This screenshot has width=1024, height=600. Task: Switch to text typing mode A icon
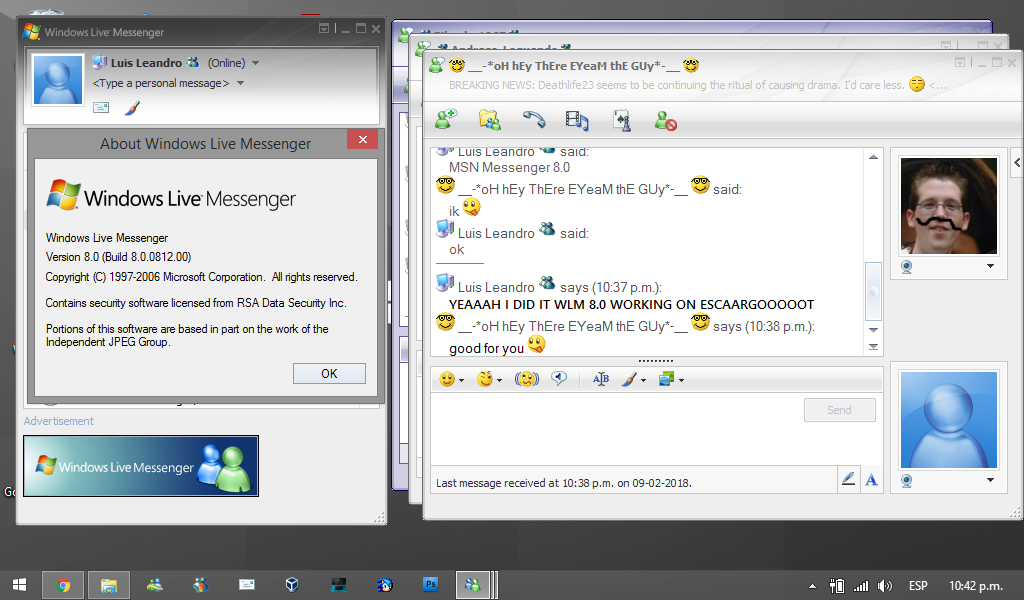pyautogui.click(x=871, y=480)
